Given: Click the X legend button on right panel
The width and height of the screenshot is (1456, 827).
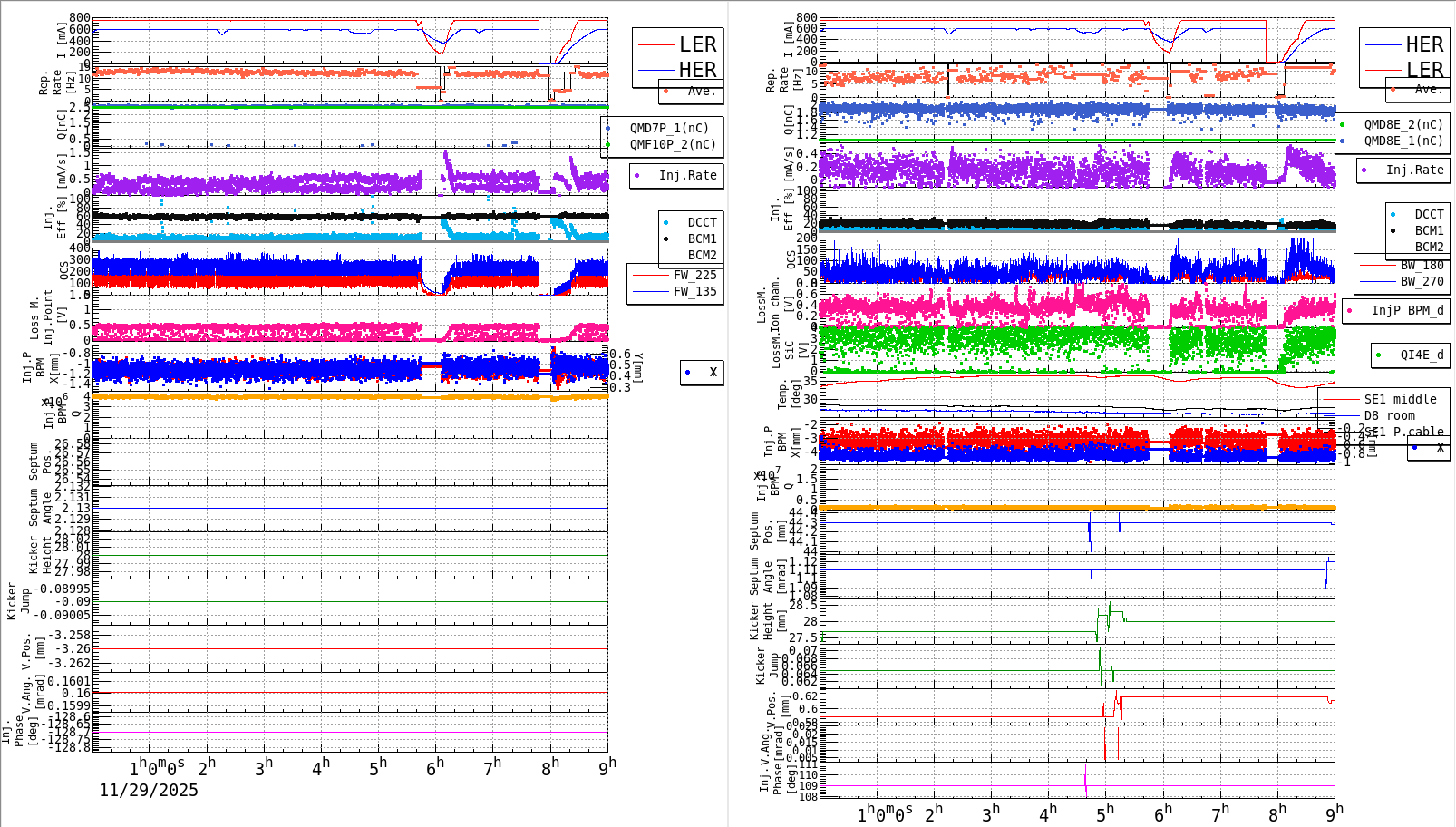Looking at the screenshot, I should (1429, 448).
